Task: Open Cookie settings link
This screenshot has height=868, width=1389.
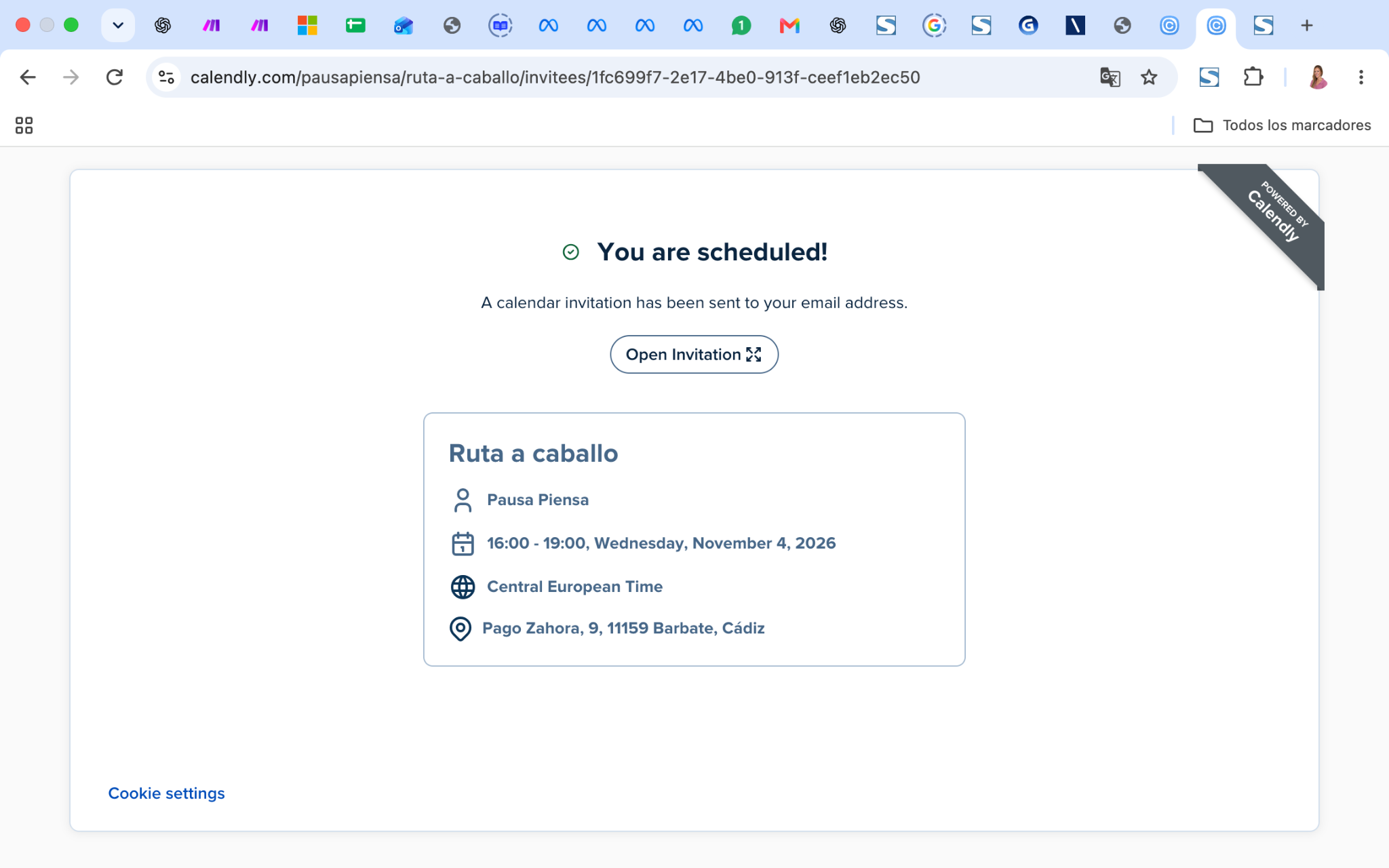Action: [x=166, y=793]
